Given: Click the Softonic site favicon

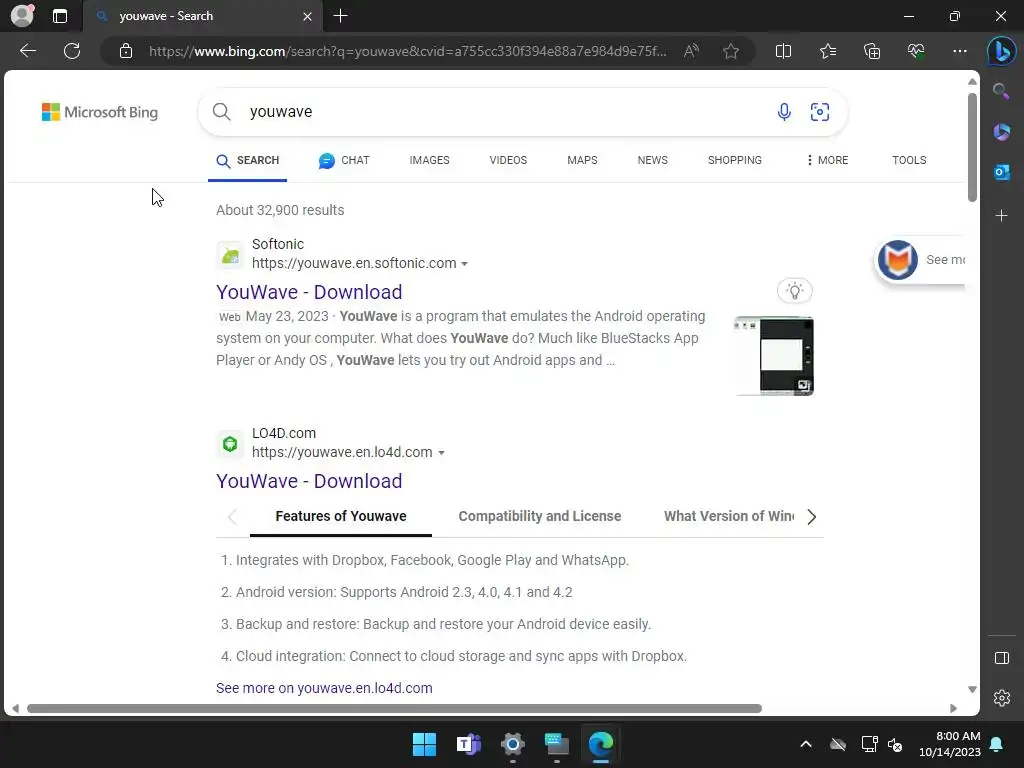Looking at the screenshot, I should pyautogui.click(x=230, y=255).
